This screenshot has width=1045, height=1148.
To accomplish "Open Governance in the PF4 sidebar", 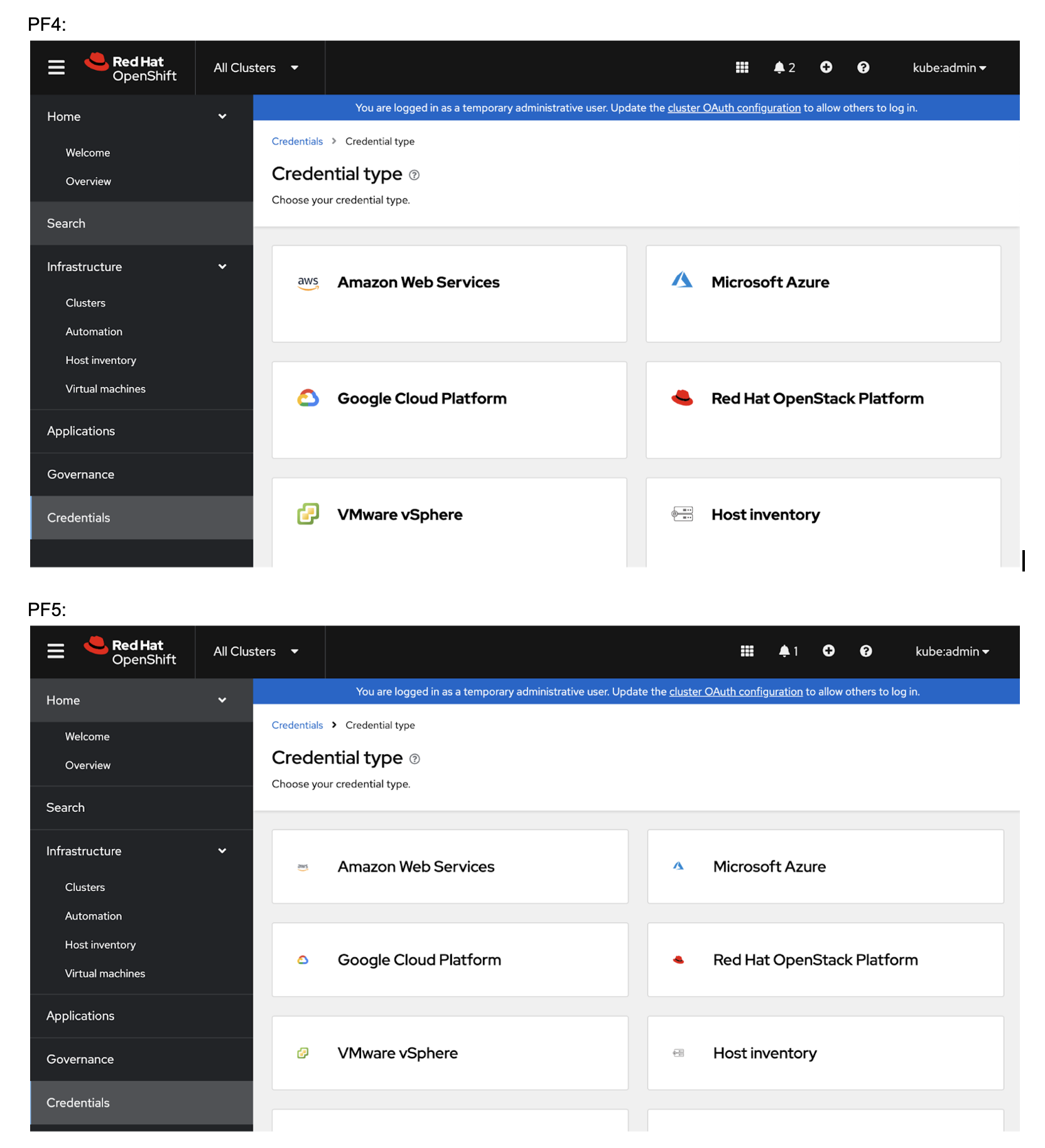I will coord(142,475).
